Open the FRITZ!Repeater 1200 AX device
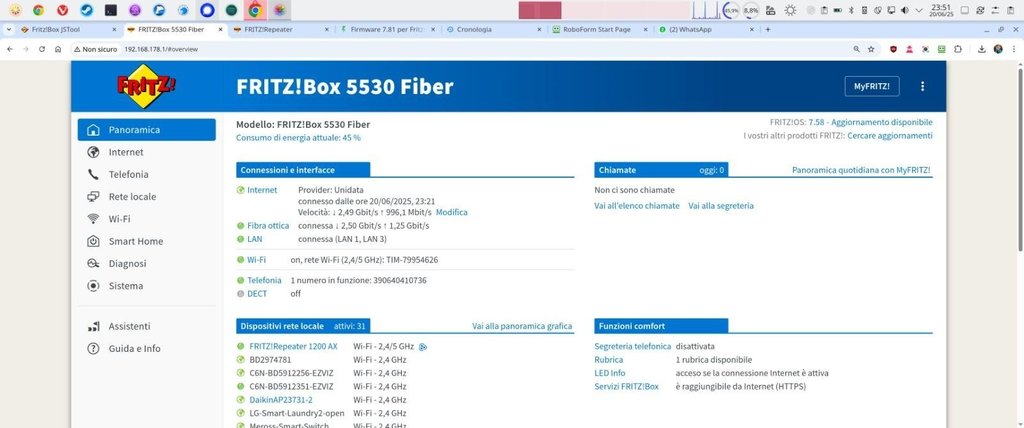Image resolution: width=1024 pixels, height=428 pixels. tap(293, 346)
